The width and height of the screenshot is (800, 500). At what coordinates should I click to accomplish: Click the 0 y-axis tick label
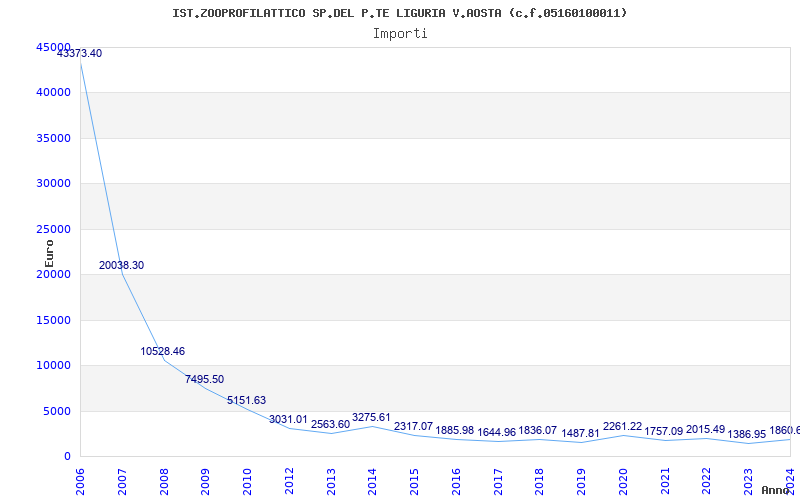[x=67, y=457]
